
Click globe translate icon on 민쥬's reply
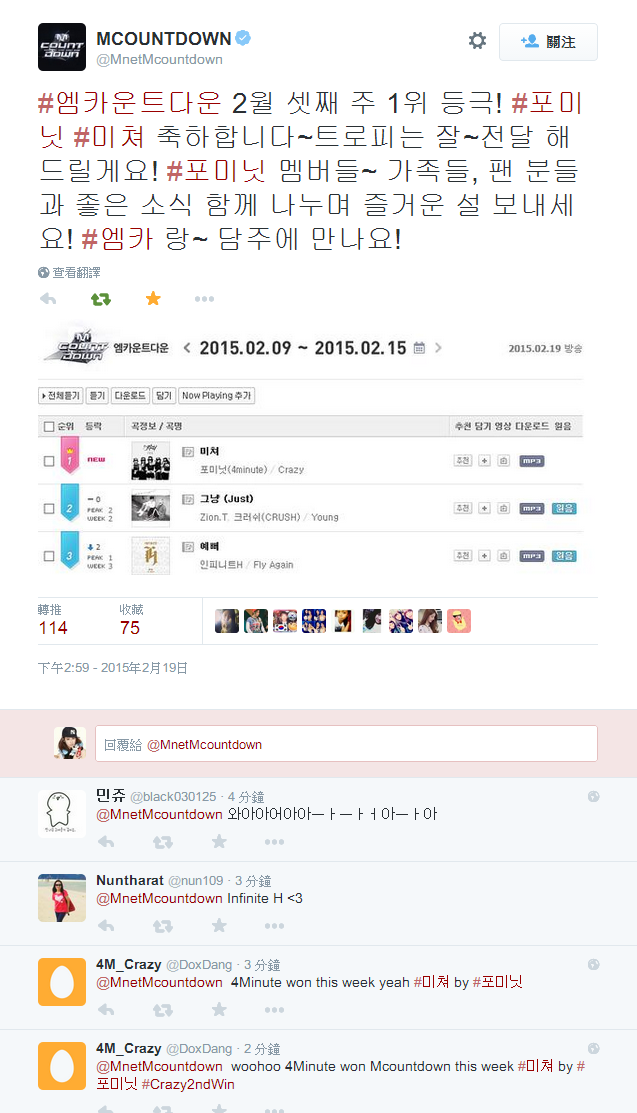594,796
